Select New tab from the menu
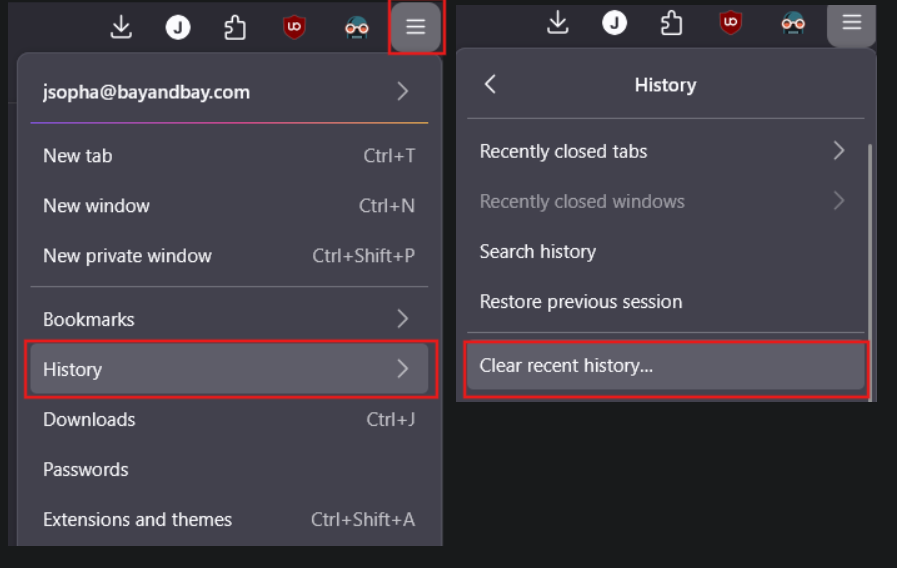The height and width of the screenshot is (568, 897). click(x=229, y=156)
